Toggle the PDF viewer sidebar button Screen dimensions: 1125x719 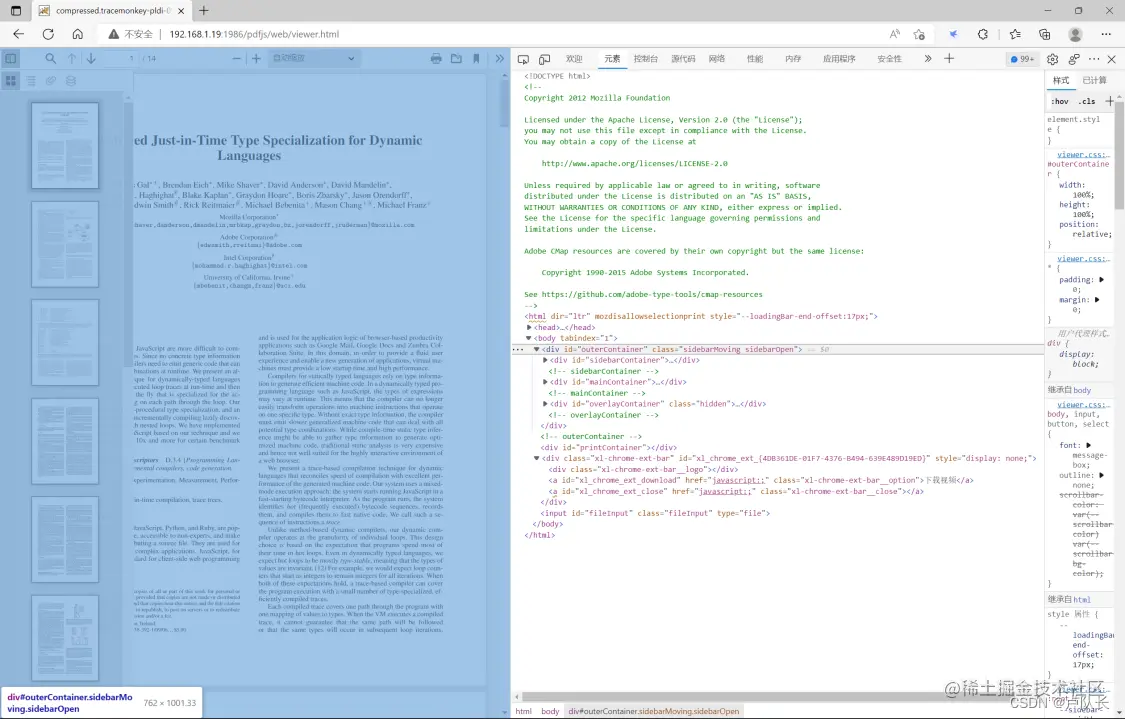(x=11, y=58)
